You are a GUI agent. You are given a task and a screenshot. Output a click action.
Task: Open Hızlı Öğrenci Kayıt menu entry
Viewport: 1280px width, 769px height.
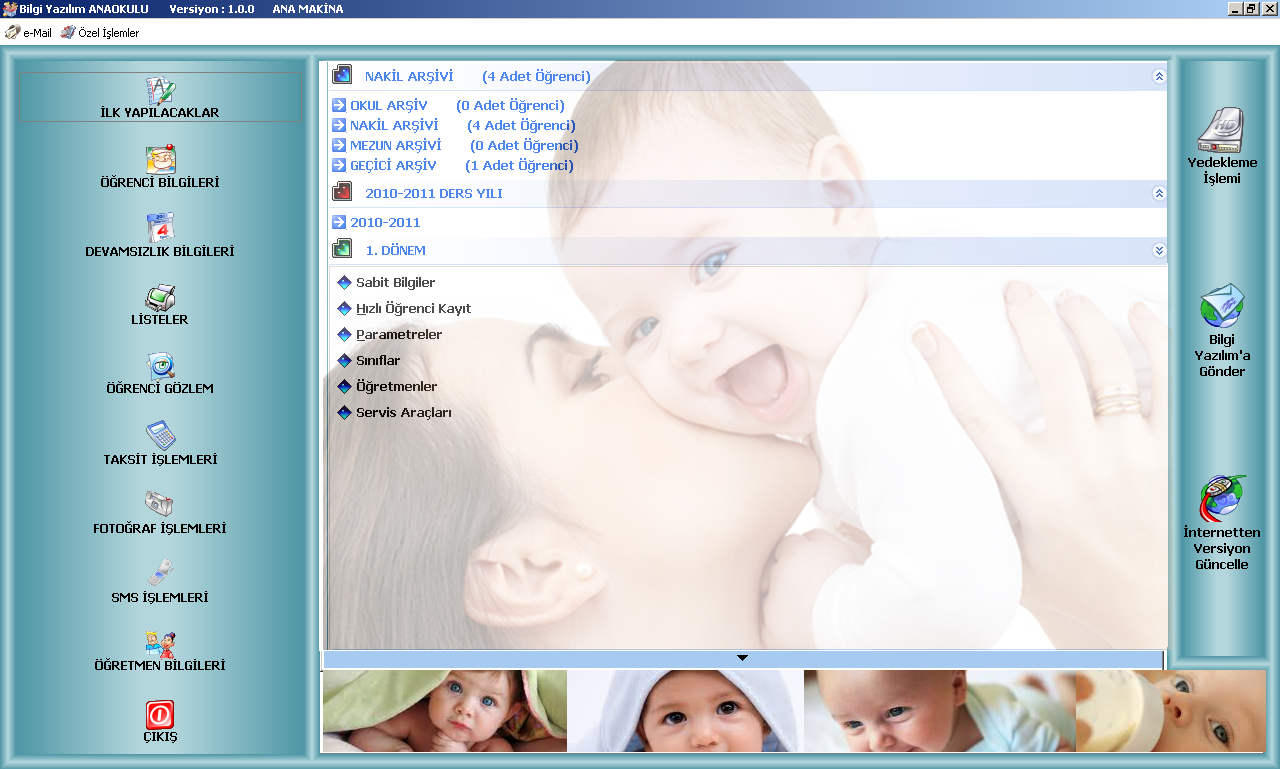click(413, 309)
